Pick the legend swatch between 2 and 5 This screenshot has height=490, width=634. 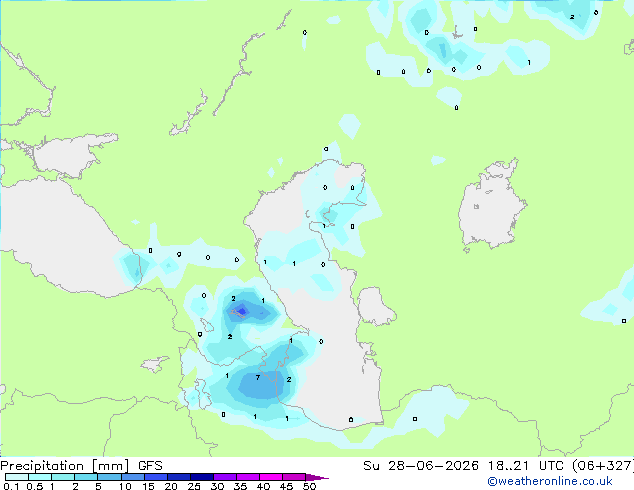tap(86, 477)
